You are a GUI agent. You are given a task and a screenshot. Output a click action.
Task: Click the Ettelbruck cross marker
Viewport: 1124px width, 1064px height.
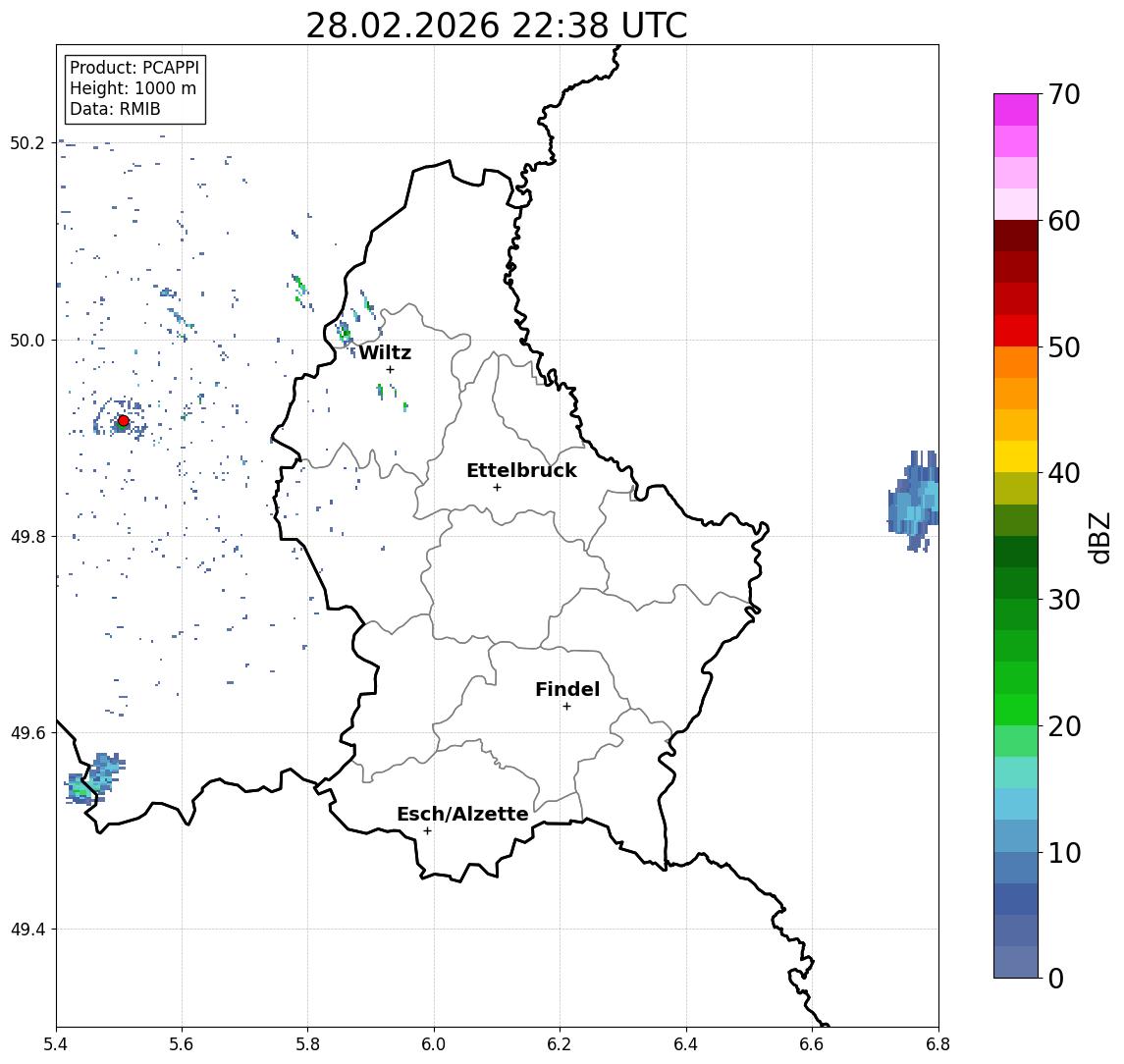click(x=497, y=488)
